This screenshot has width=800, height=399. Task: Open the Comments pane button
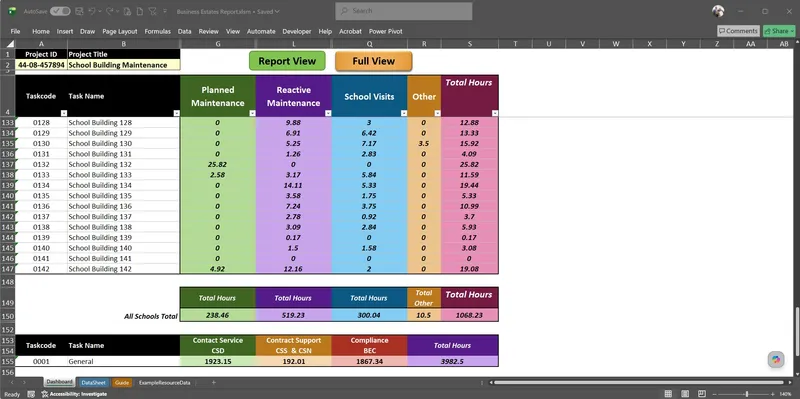pos(738,31)
